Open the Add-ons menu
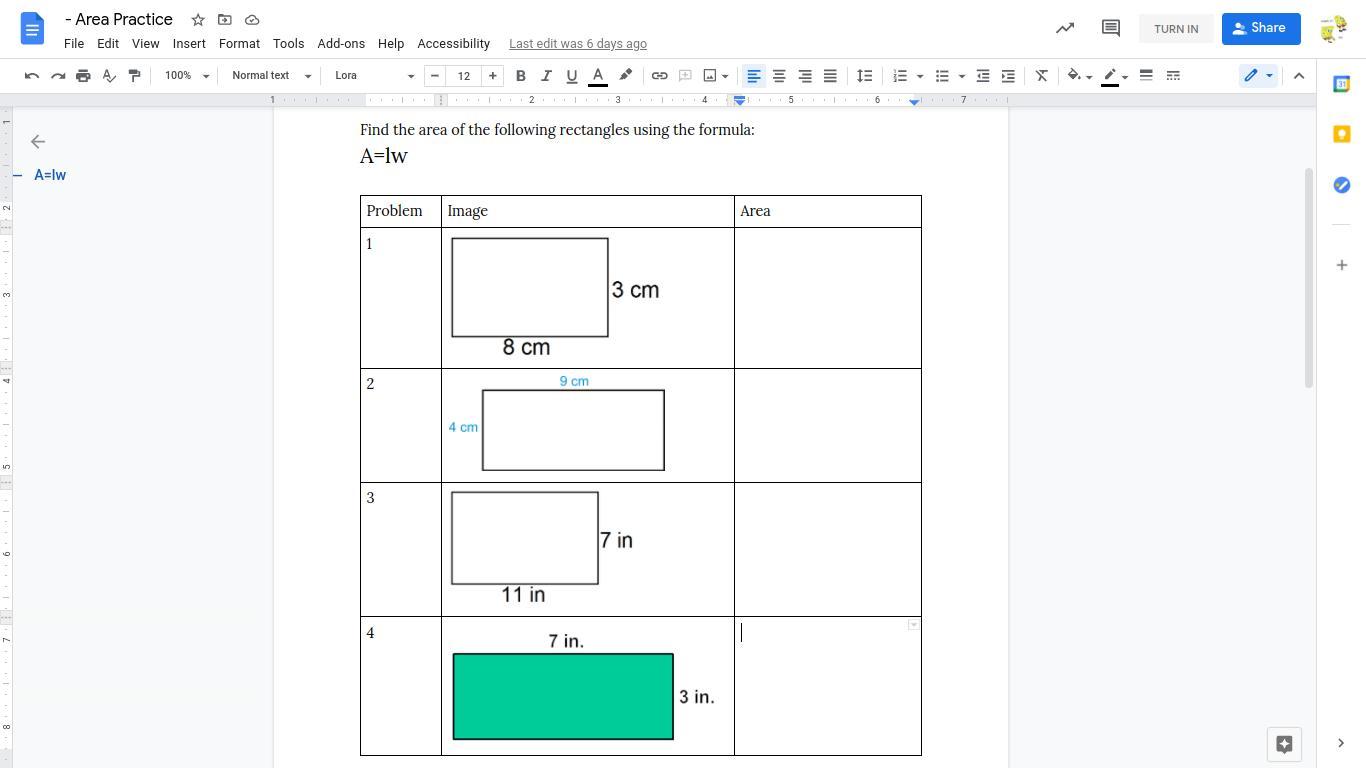This screenshot has width=1366, height=768. (341, 44)
